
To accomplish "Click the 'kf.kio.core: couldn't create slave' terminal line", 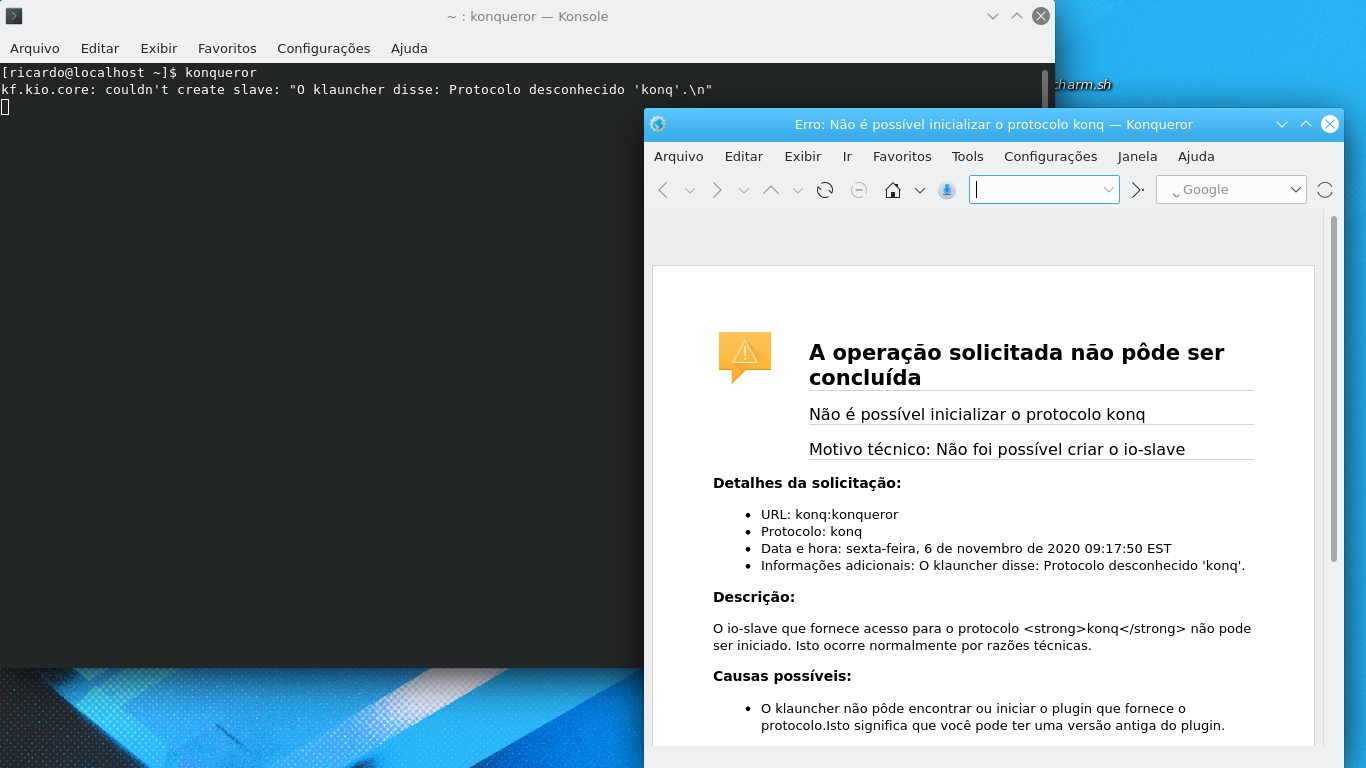I will coord(357,90).
